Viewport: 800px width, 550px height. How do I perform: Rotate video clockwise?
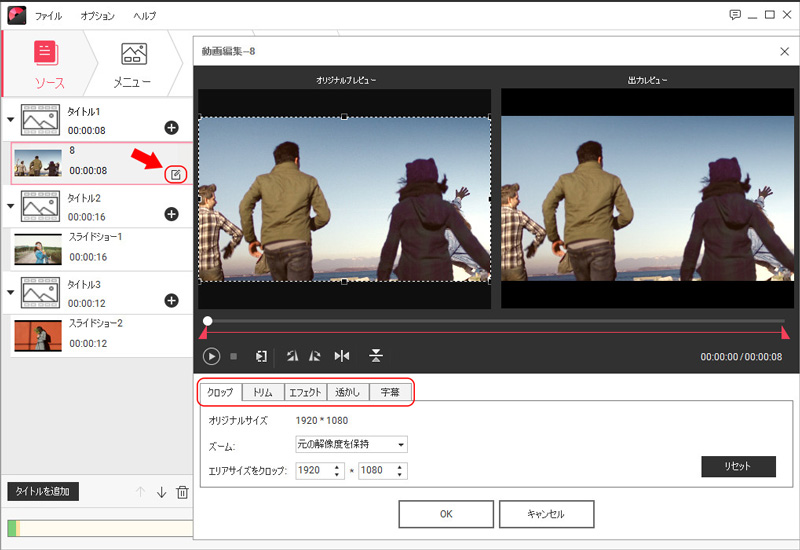coord(315,356)
